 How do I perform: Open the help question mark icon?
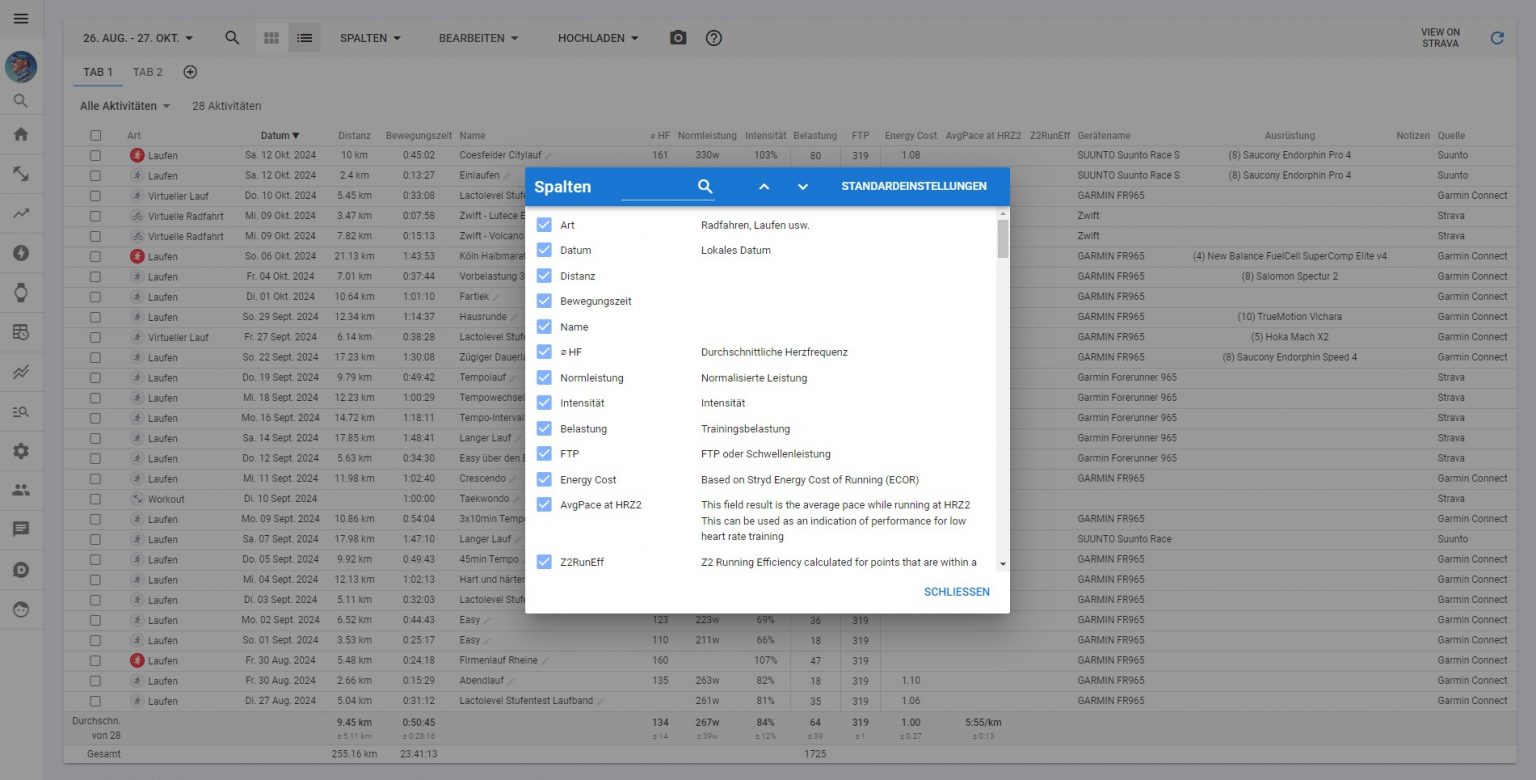click(x=714, y=38)
